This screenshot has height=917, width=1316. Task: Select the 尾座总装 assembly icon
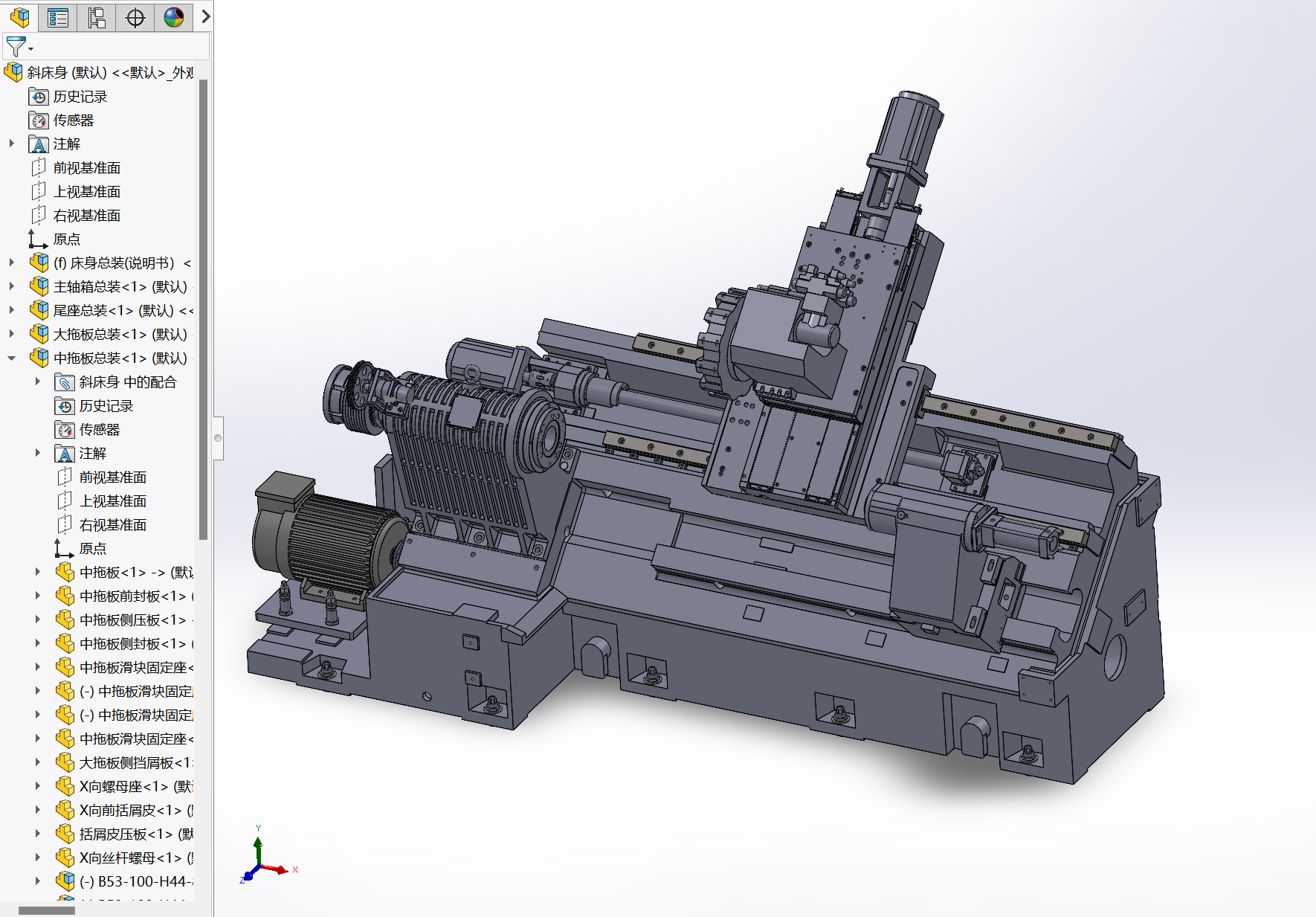point(39,310)
